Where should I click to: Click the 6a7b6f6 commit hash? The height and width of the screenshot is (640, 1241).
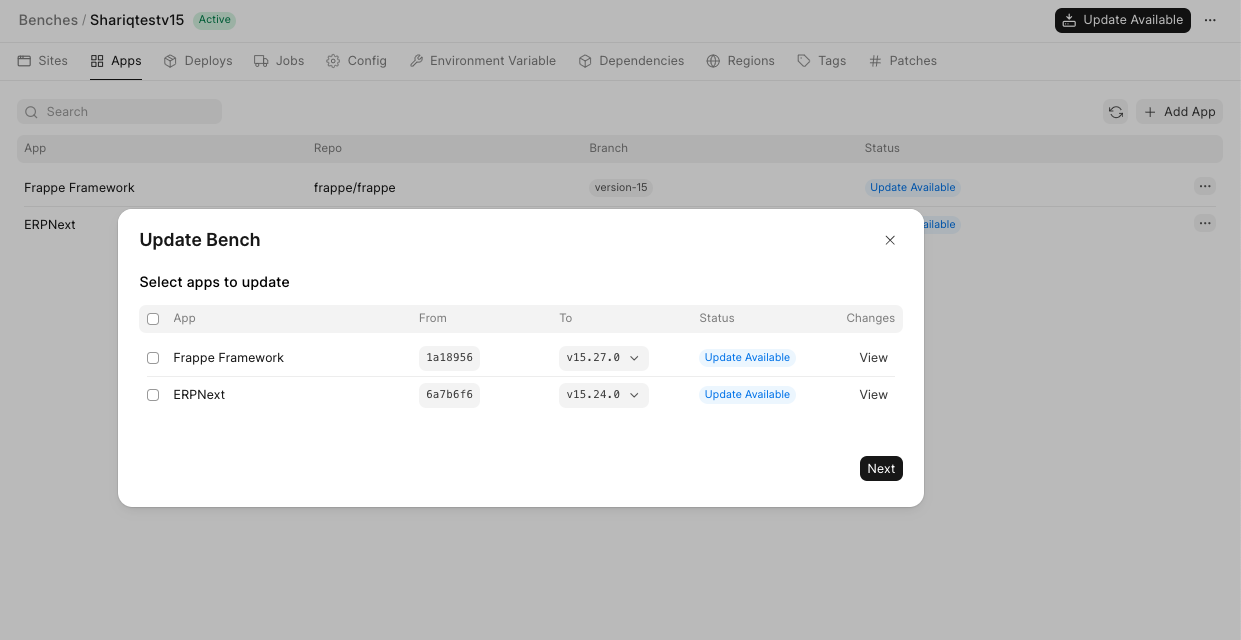pyautogui.click(x=449, y=395)
